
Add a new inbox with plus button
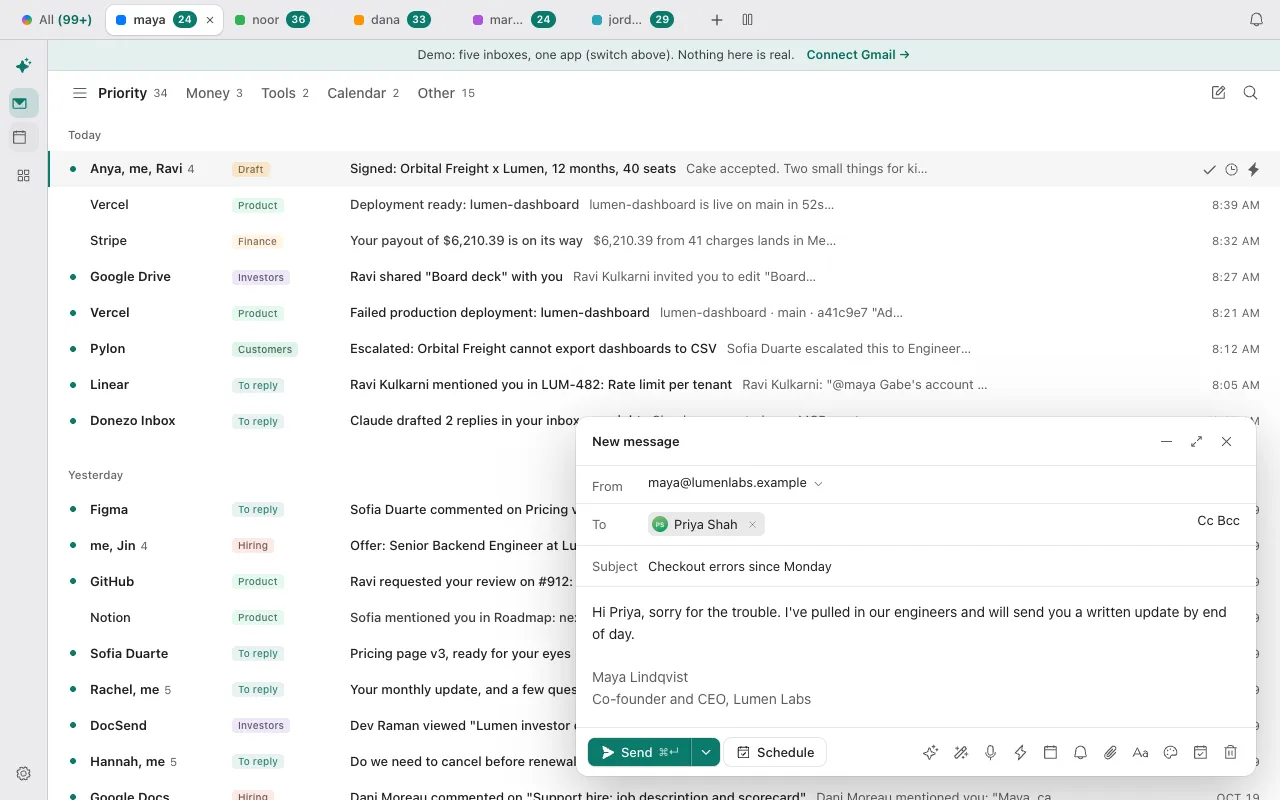(x=716, y=20)
